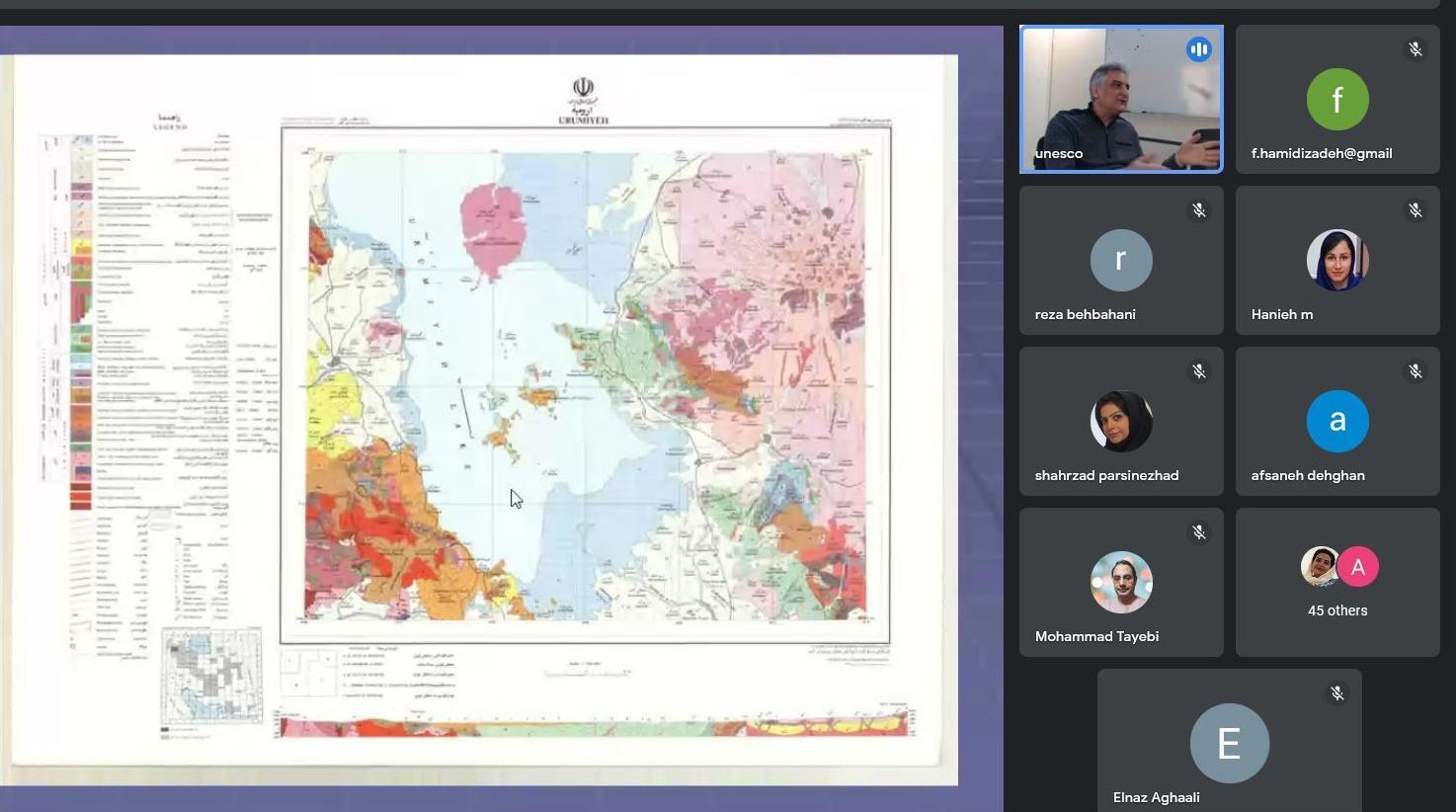
Task: Click muted mic icon on reza behbahani tile
Action: point(1198,210)
